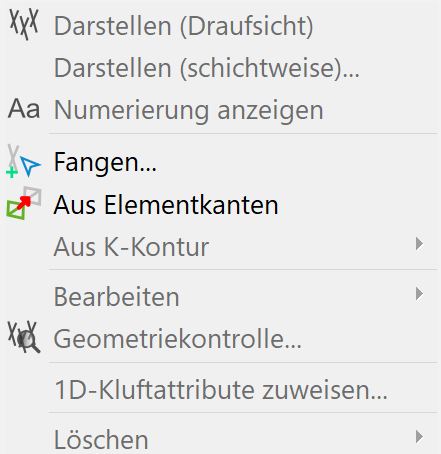Click the Fangen cursor icon
Image resolution: width=441 pixels, height=454 pixels.
[31, 166]
